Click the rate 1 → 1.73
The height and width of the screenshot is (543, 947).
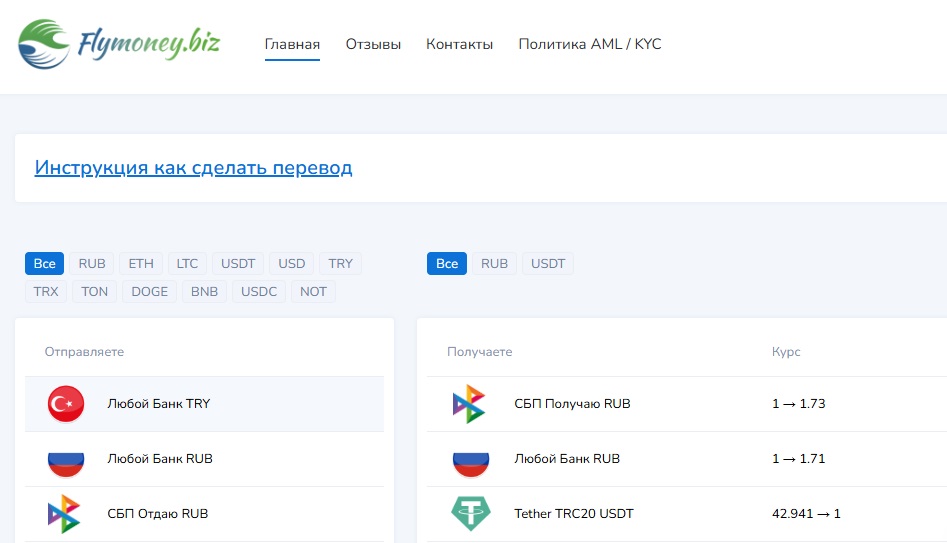click(798, 403)
